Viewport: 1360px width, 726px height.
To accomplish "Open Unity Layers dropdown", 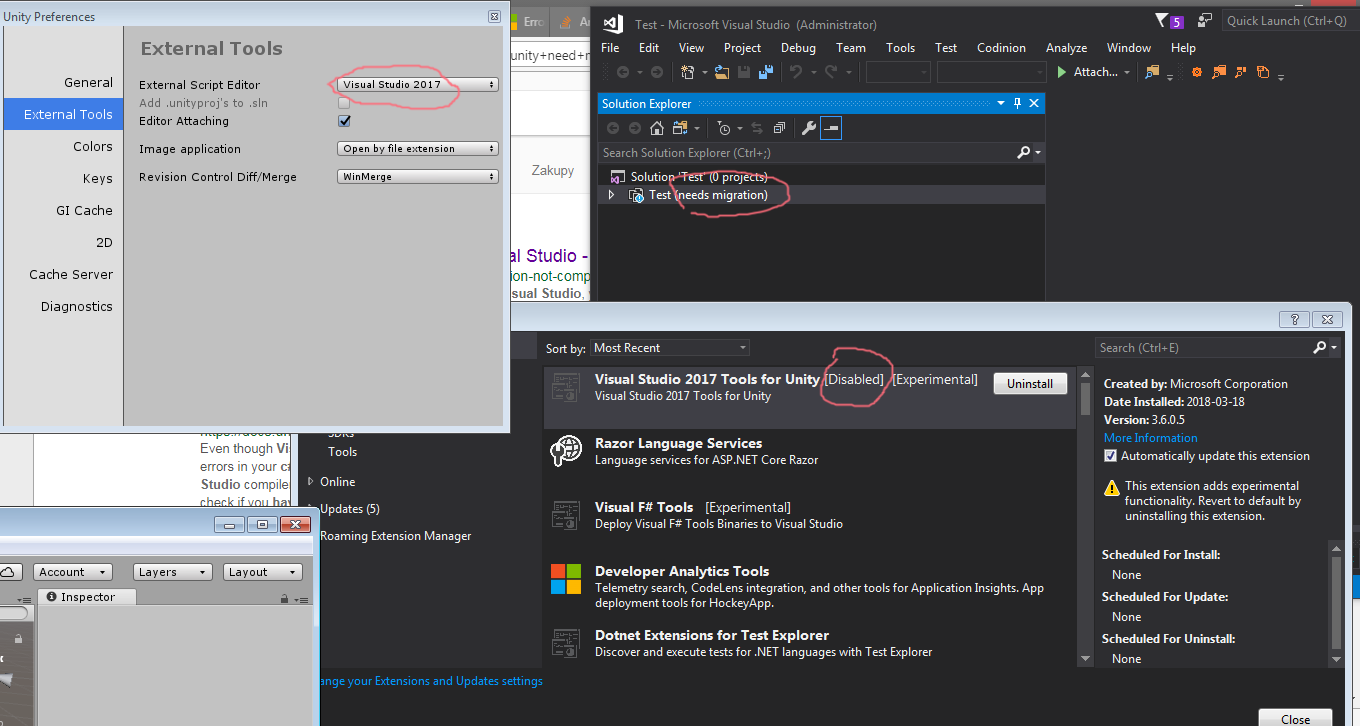I will coord(172,572).
